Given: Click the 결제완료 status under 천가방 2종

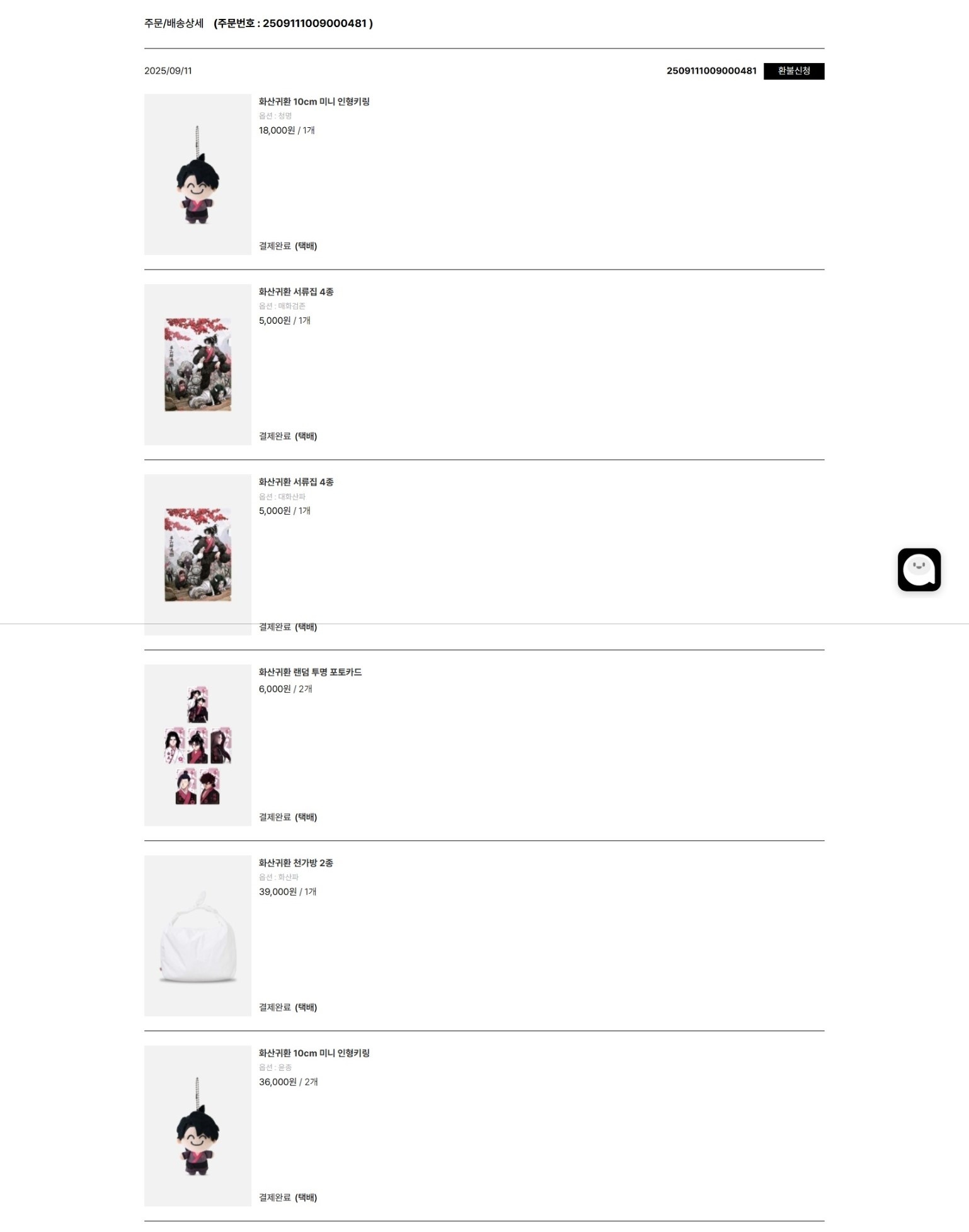Looking at the screenshot, I should (x=275, y=1007).
